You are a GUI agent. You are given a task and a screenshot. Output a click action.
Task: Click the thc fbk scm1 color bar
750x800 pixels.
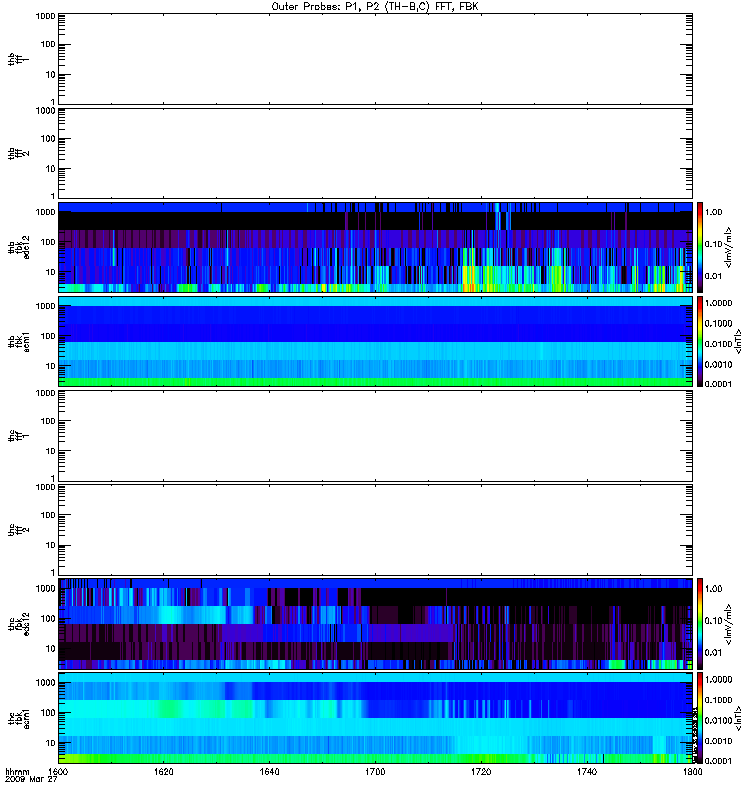[x=700, y=718]
